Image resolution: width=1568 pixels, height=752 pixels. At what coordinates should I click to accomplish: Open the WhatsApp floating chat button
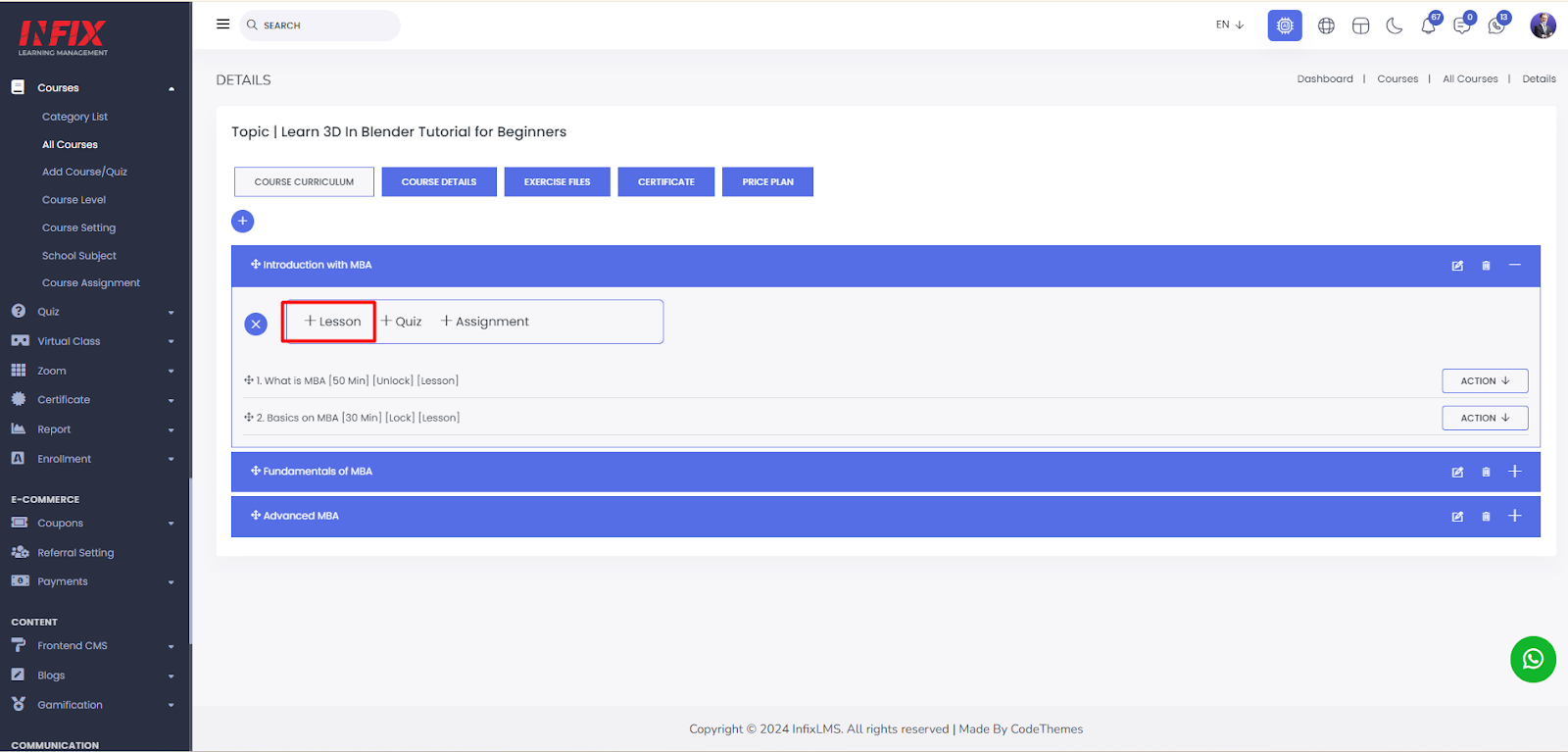[1533, 660]
